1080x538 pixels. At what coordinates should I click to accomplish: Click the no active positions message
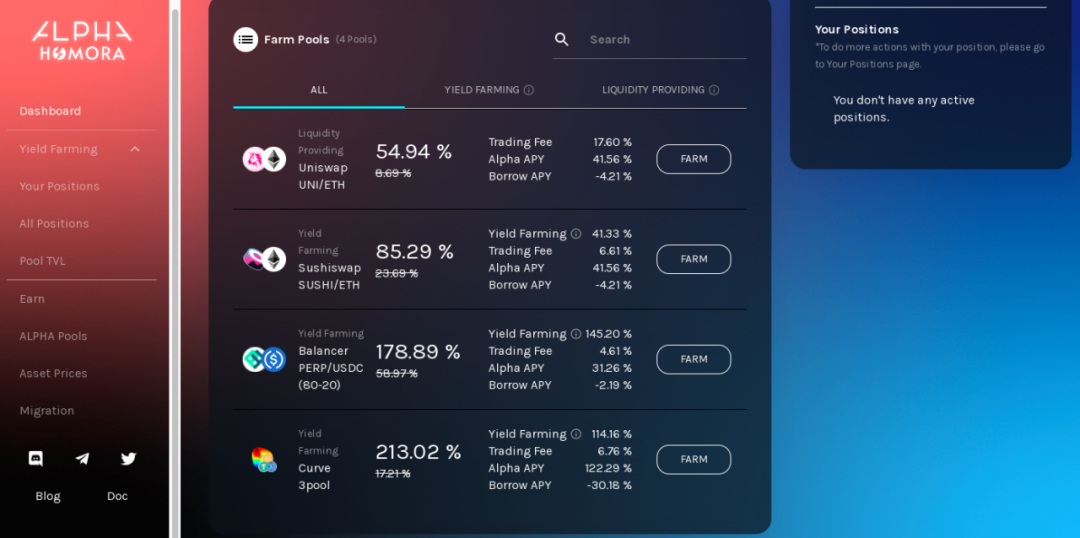(904, 108)
